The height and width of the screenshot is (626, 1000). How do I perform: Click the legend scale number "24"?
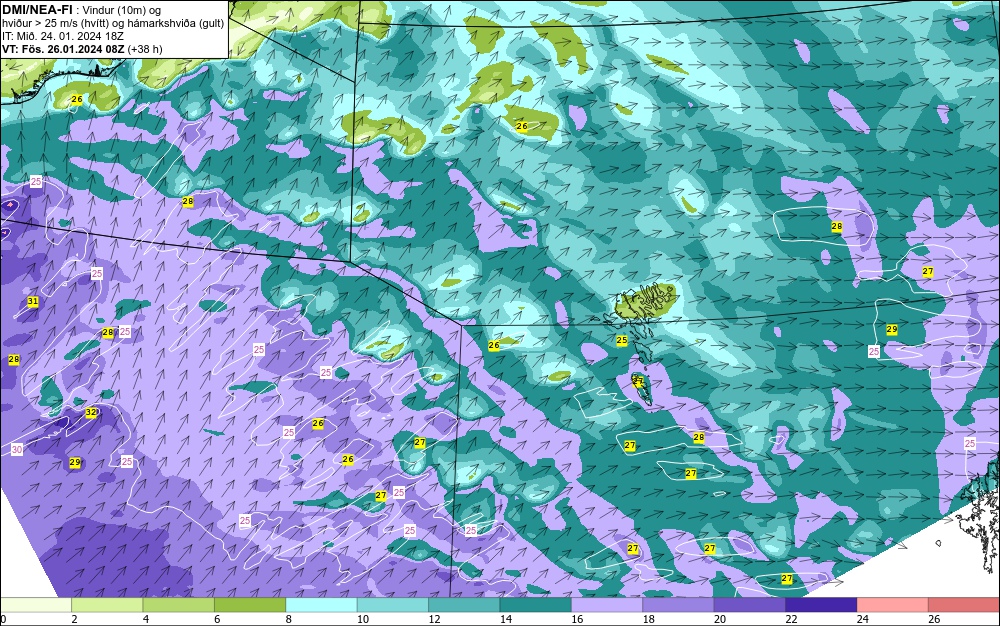(862, 619)
